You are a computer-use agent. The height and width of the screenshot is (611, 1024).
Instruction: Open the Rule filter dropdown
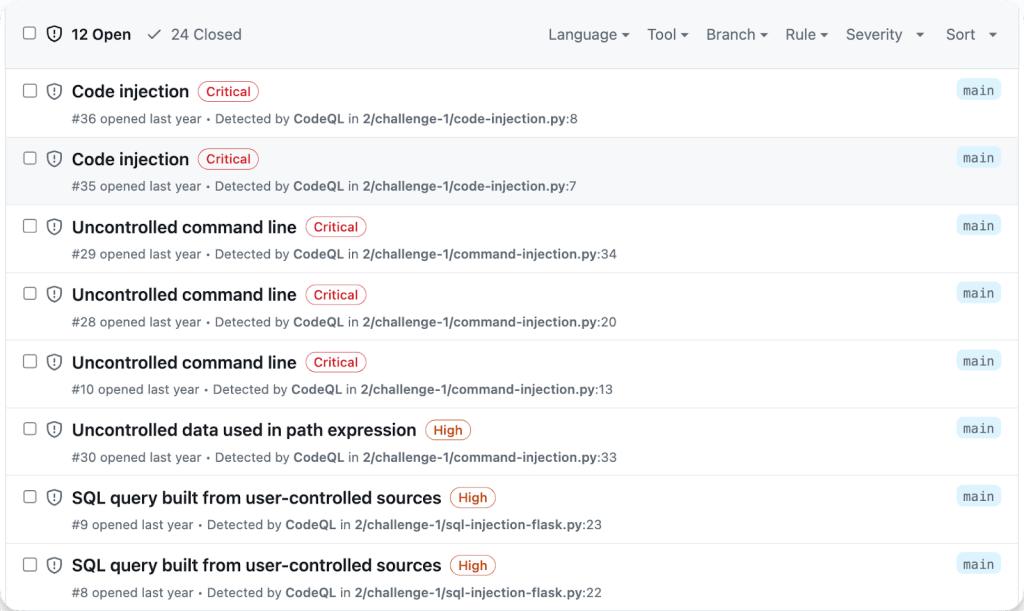[x=806, y=34]
